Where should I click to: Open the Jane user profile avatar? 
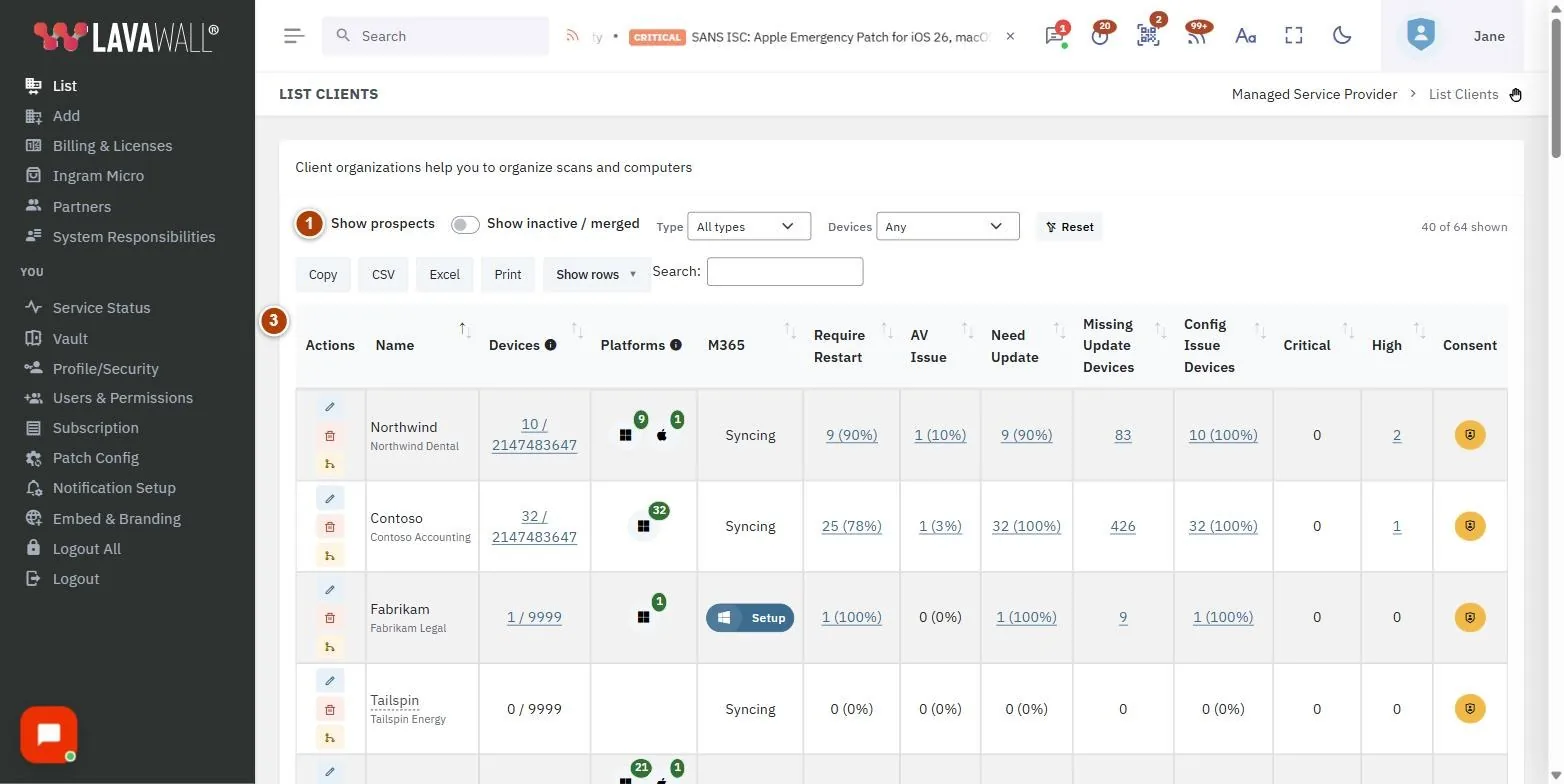coord(1420,35)
